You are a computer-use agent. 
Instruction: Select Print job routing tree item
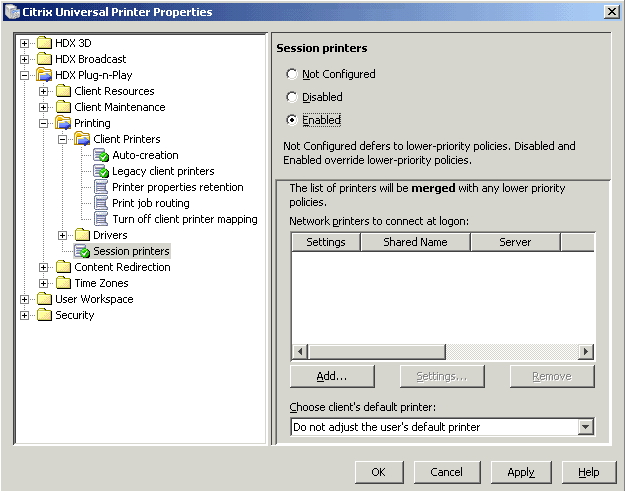(151, 203)
